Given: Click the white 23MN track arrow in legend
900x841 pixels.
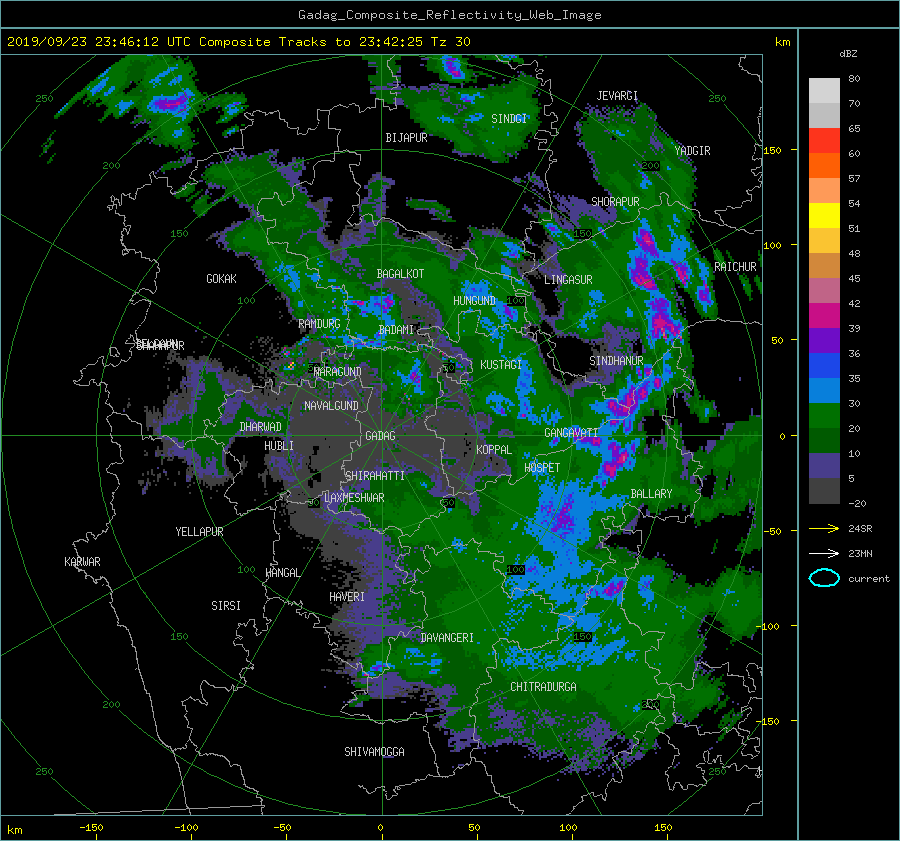Looking at the screenshot, I should click(824, 553).
